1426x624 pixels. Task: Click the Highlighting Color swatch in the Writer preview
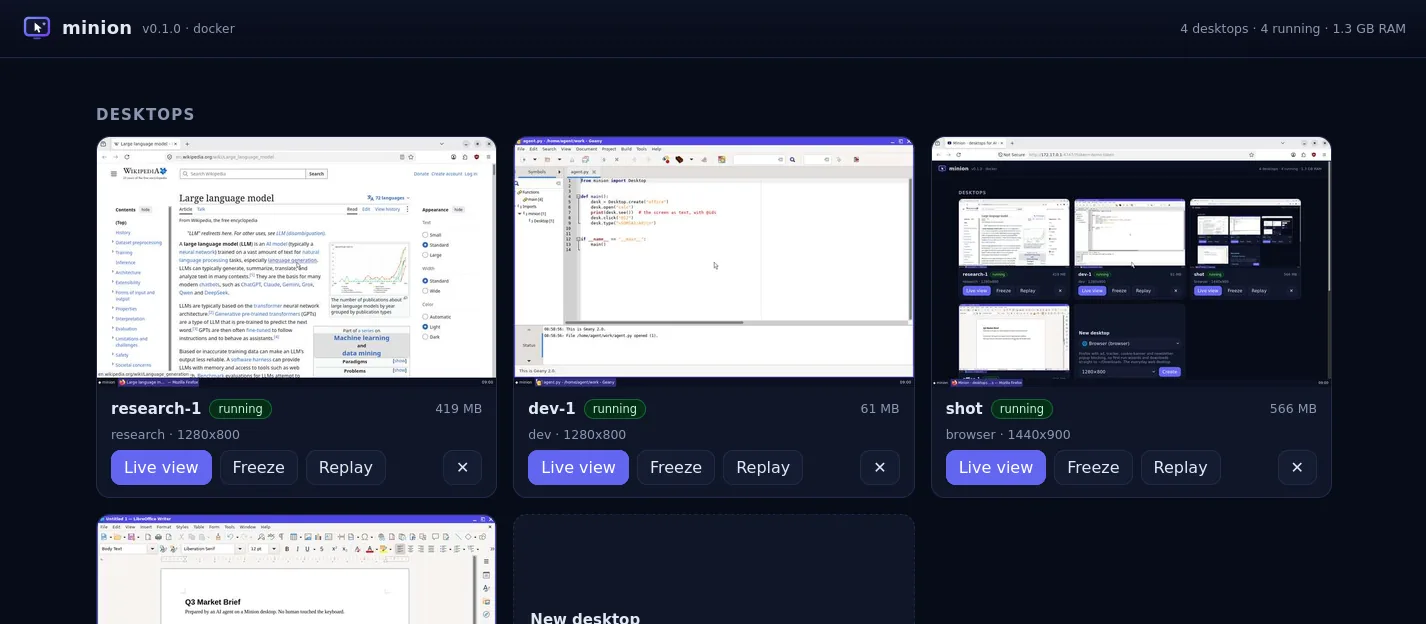coord(383,549)
